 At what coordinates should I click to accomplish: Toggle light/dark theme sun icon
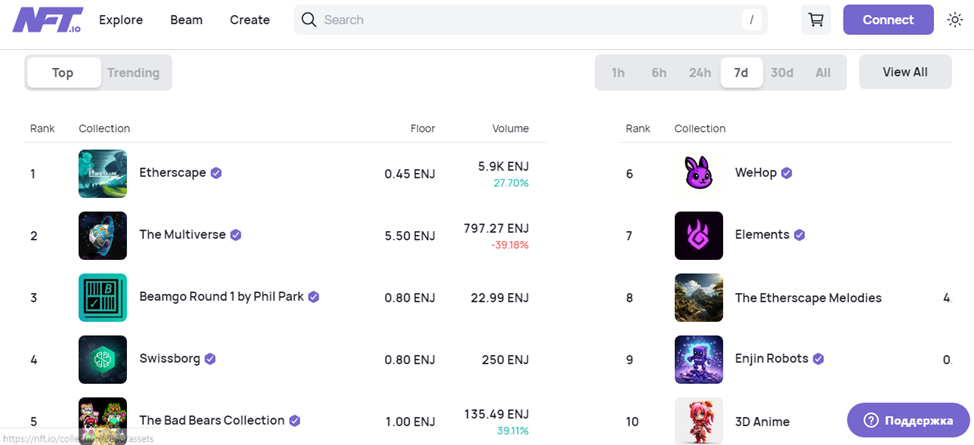point(954,20)
